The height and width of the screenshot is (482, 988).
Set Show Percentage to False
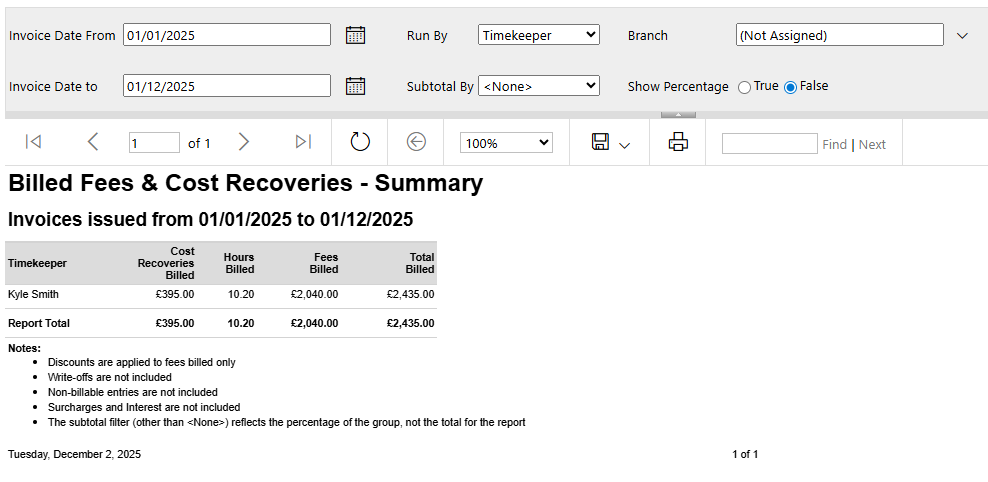tap(790, 87)
